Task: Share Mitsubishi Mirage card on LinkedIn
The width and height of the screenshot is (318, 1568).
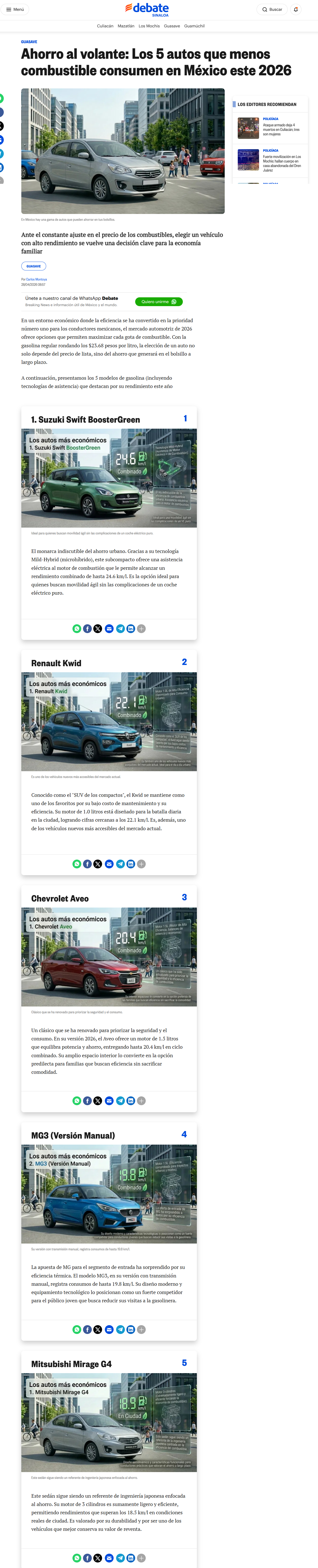Action: point(131,1558)
